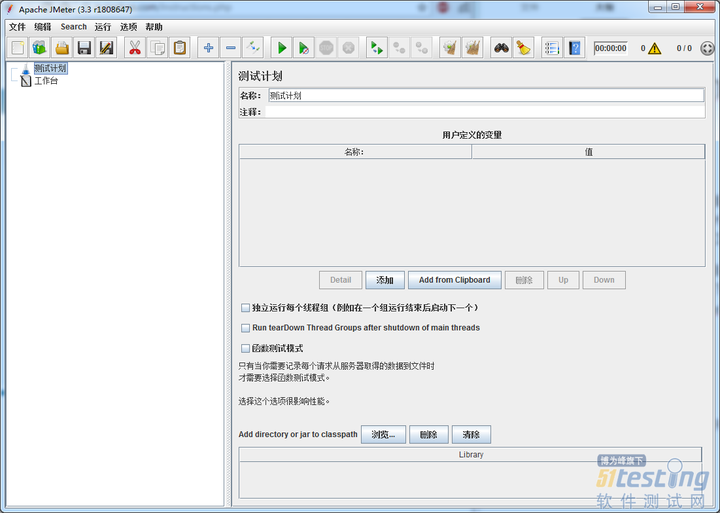
Task: Click the 名称 input field
Action: [x=486, y=96]
